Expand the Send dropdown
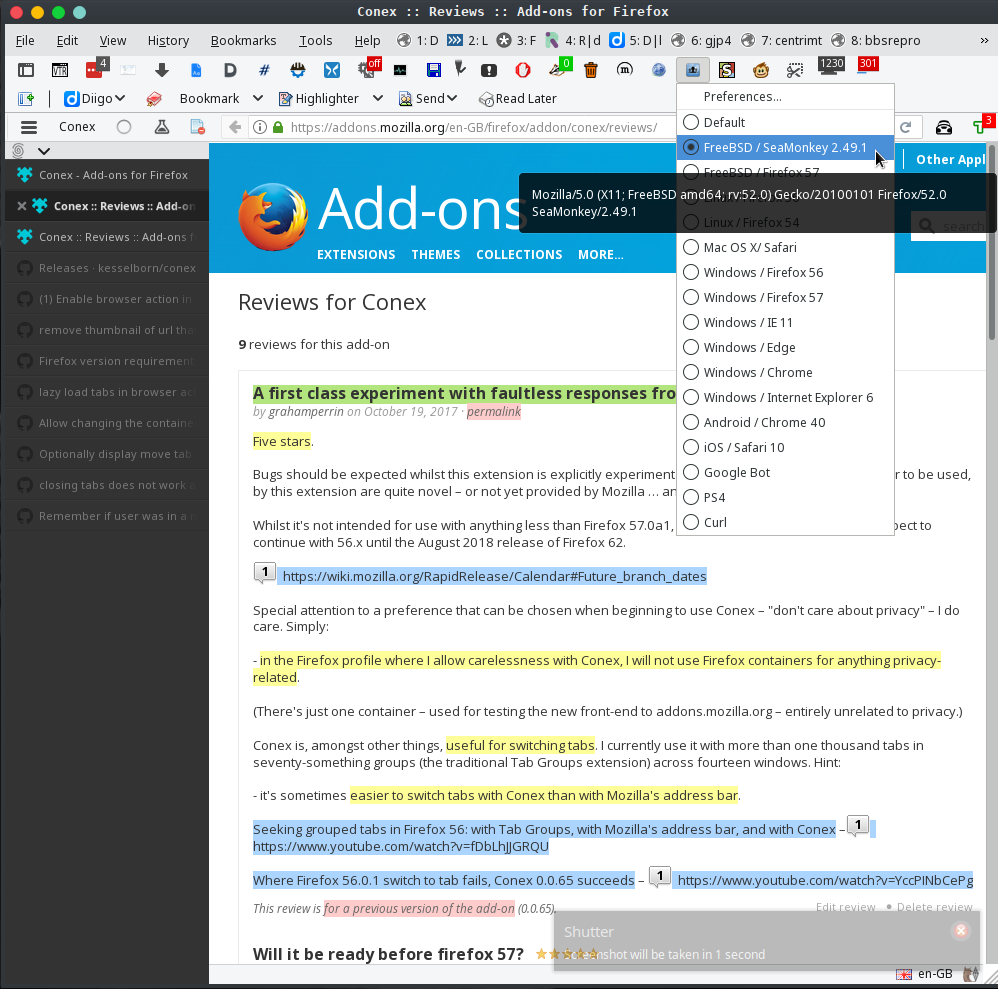This screenshot has width=998, height=989. 452,98
